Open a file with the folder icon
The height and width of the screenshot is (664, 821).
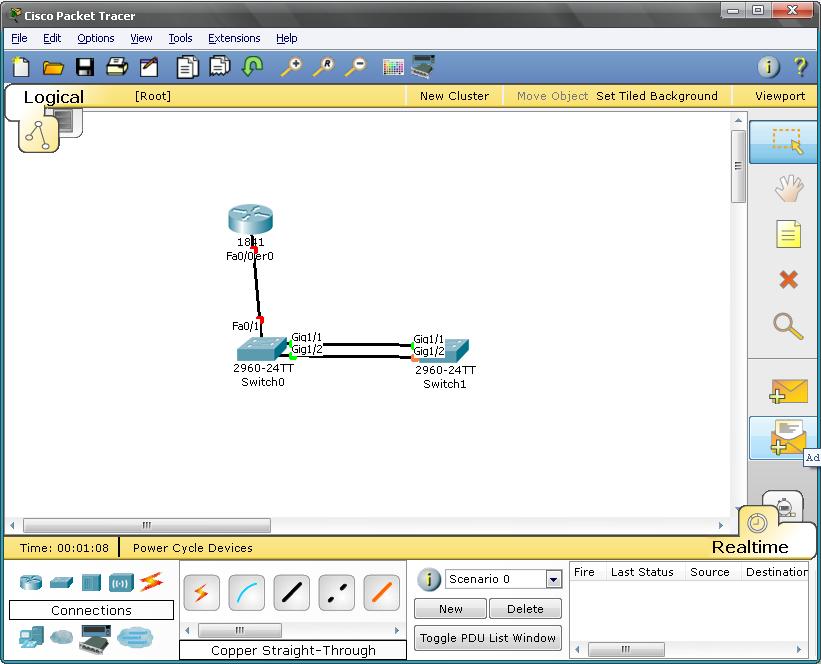coord(53,68)
